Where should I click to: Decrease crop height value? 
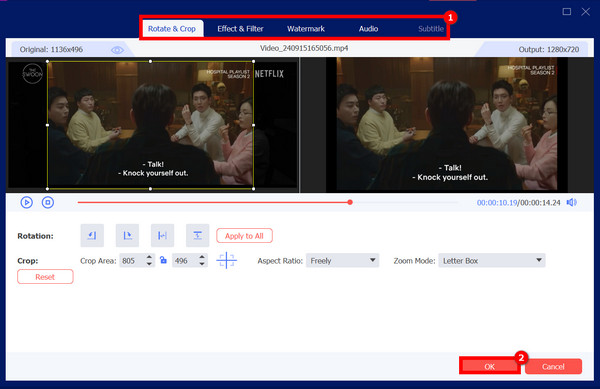[202, 264]
